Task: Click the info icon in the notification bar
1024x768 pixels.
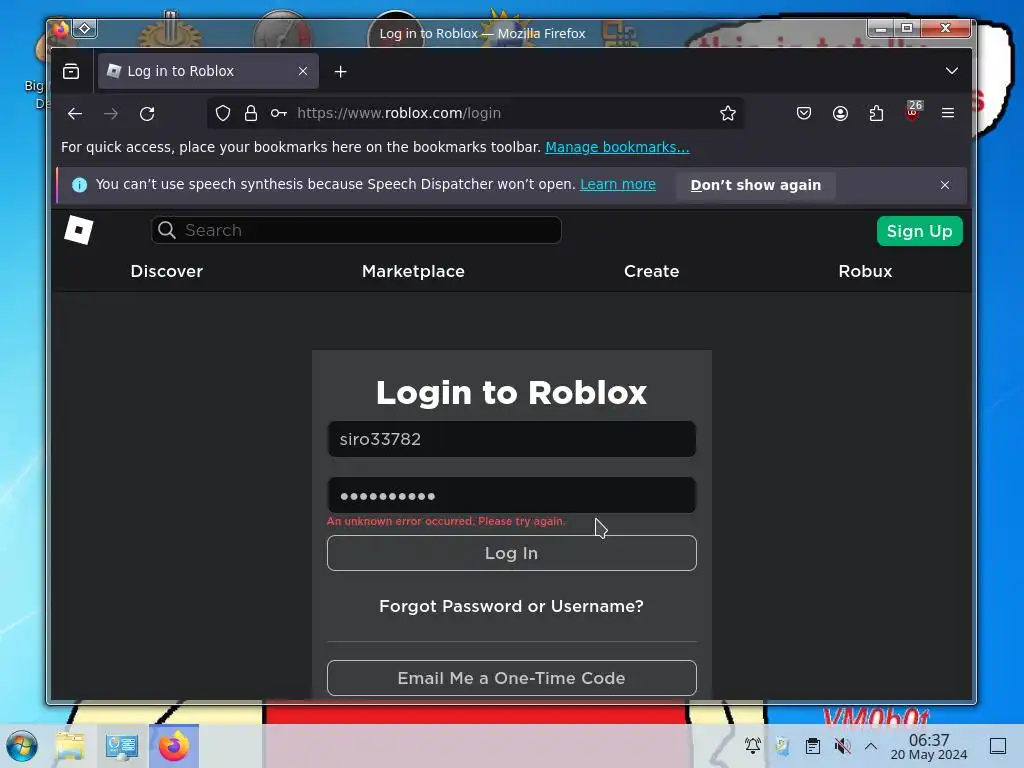Action: [80, 185]
